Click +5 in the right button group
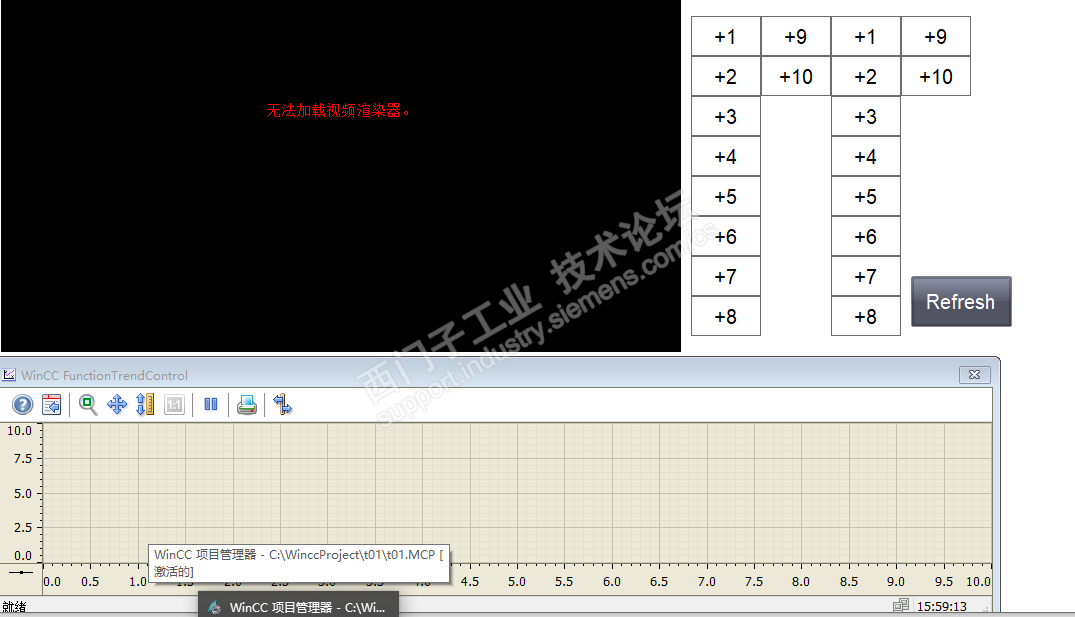Screen dimensions: 1075x617 point(865,196)
